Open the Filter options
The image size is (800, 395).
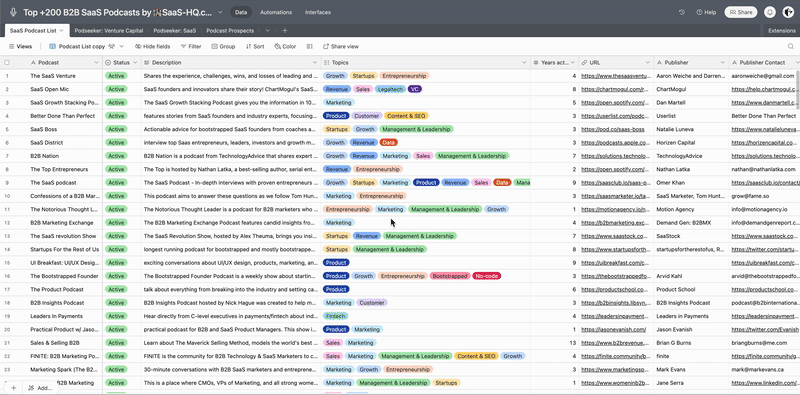pyautogui.click(x=191, y=46)
